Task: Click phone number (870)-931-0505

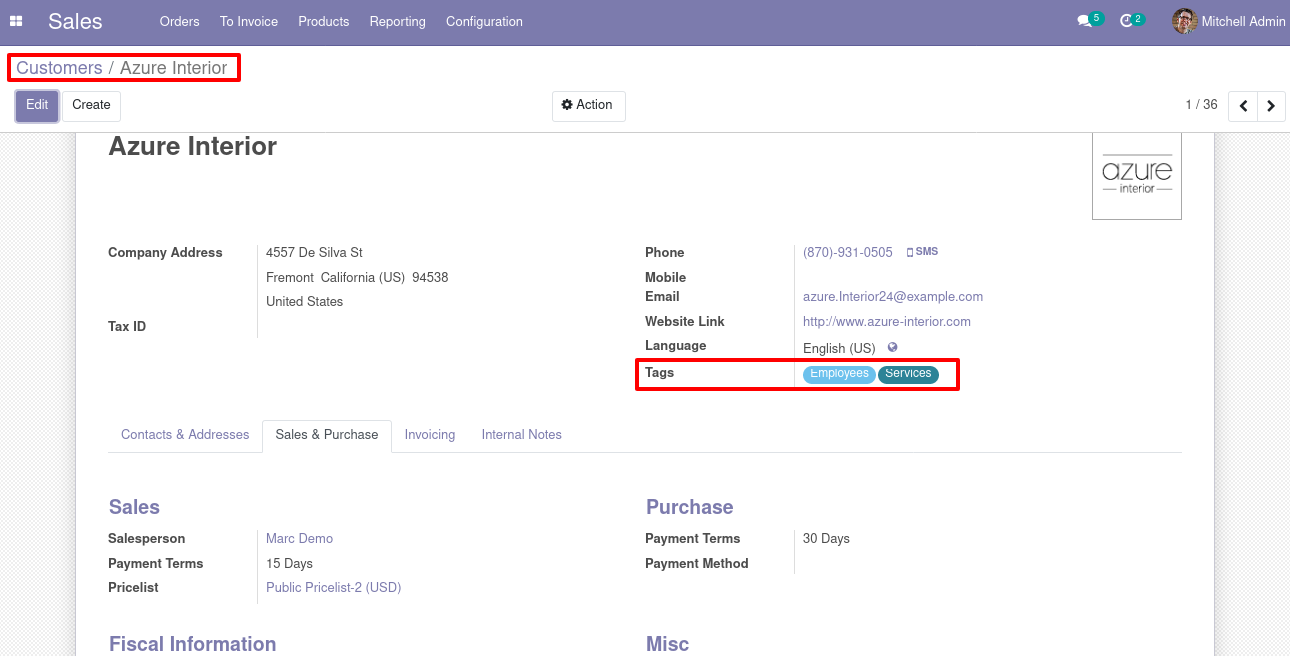Action: pyautogui.click(x=848, y=253)
